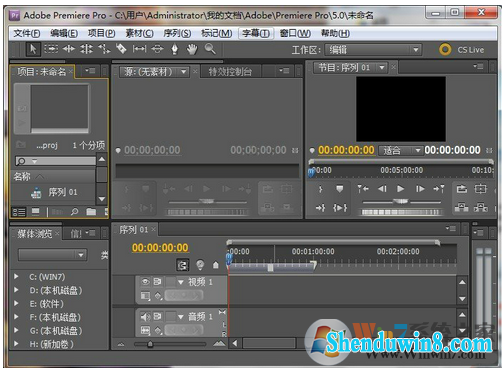Select the Zoom magnifier tool
This screenshot has height=368, width=502.
click(210, 49)
